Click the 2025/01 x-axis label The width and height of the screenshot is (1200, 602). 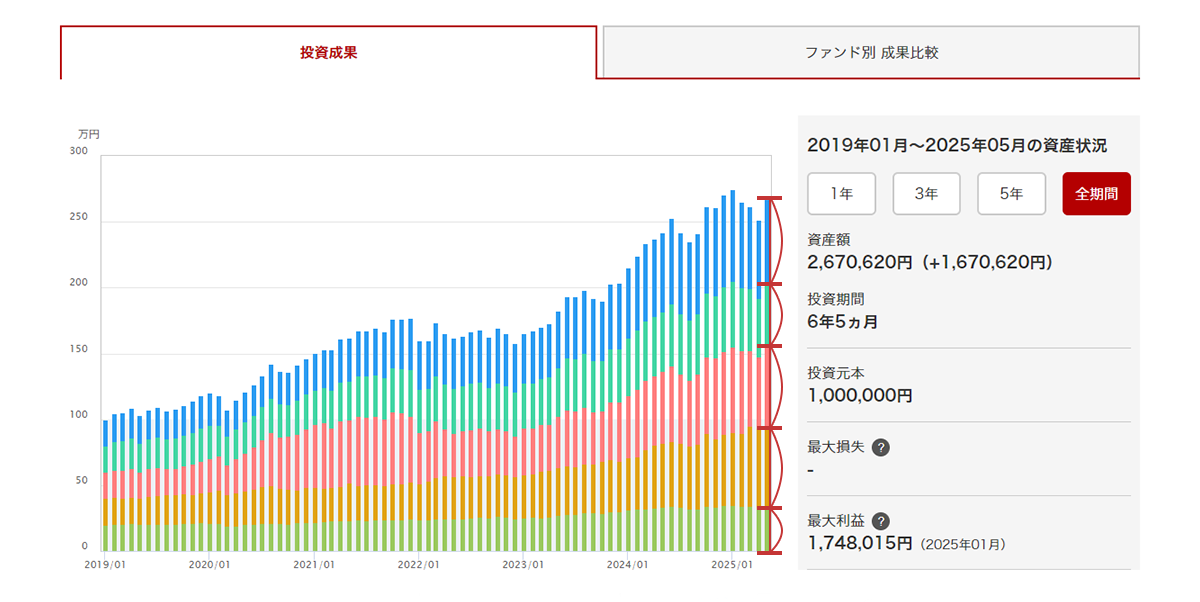pos(732,565)
